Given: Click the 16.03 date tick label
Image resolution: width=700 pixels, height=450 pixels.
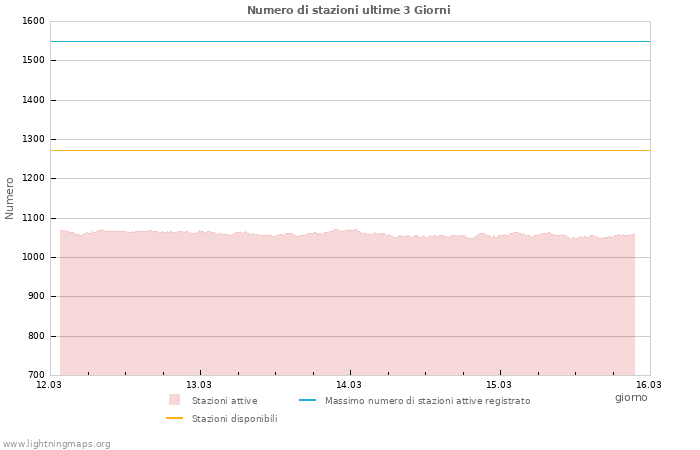Looking at the screenshot, I should coord(649,384).
